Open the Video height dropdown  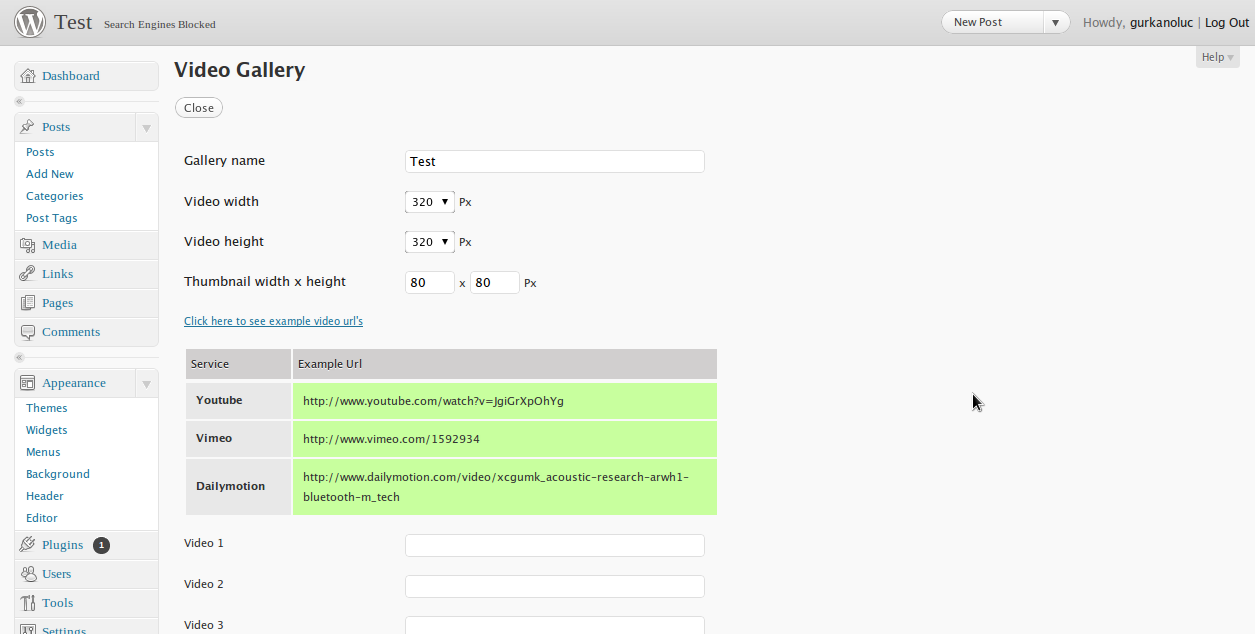pyautogui.click(x=430, y=242)
